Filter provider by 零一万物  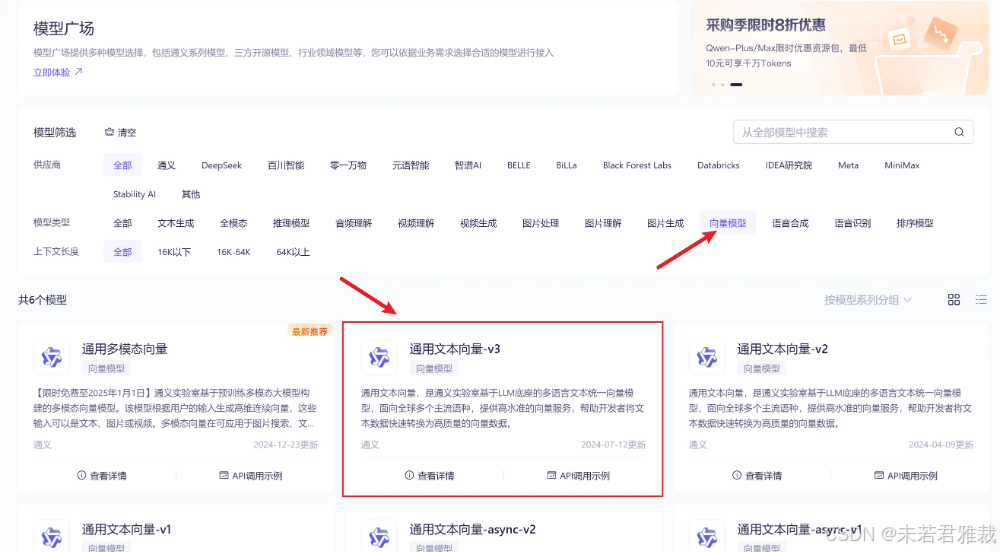coord(348,165)
